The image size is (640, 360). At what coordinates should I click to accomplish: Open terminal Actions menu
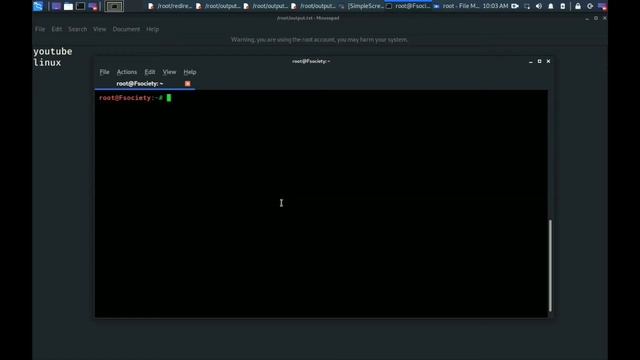[127, 72]
